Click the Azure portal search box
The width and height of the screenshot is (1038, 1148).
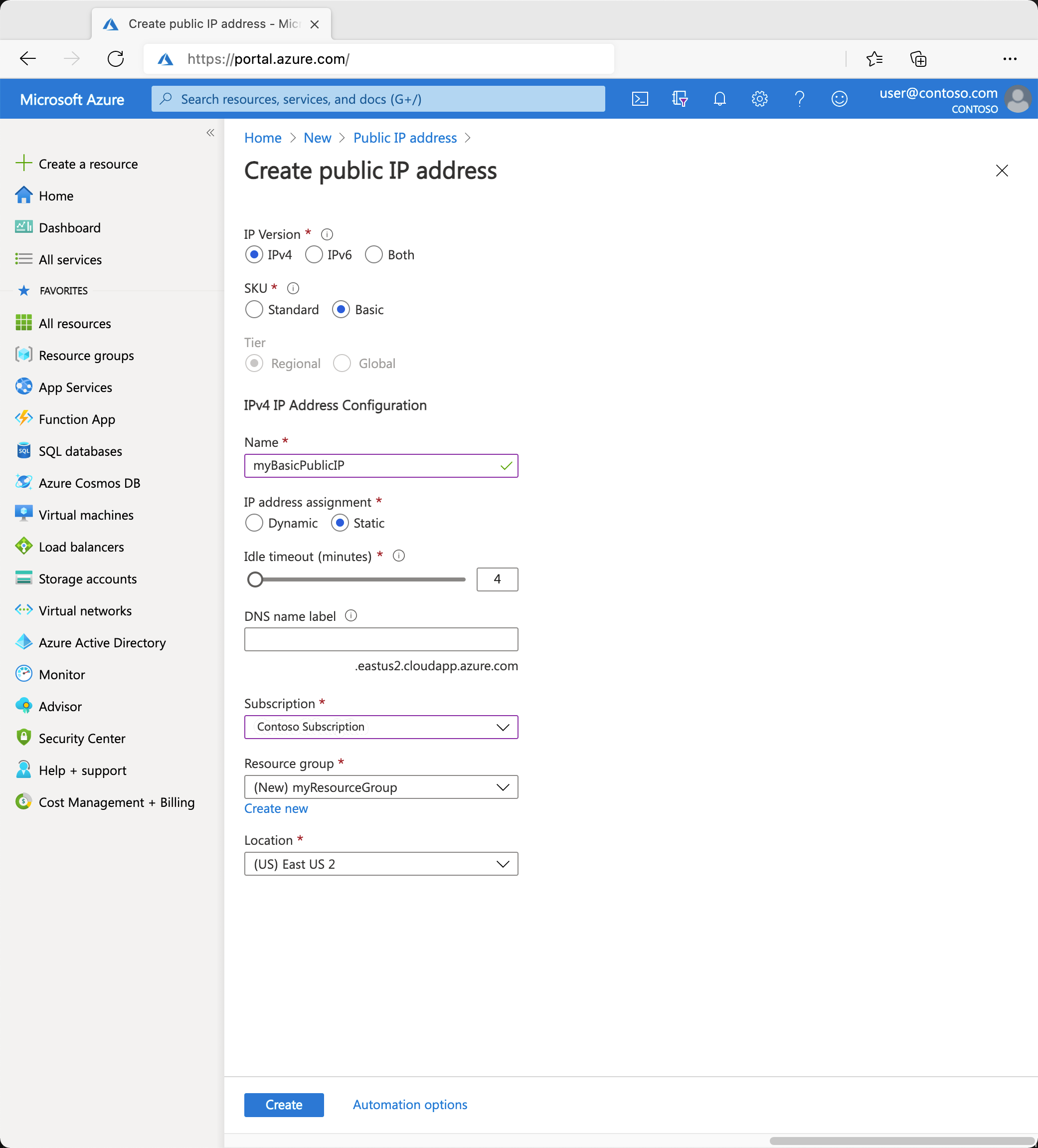click(x=378, y=99)
